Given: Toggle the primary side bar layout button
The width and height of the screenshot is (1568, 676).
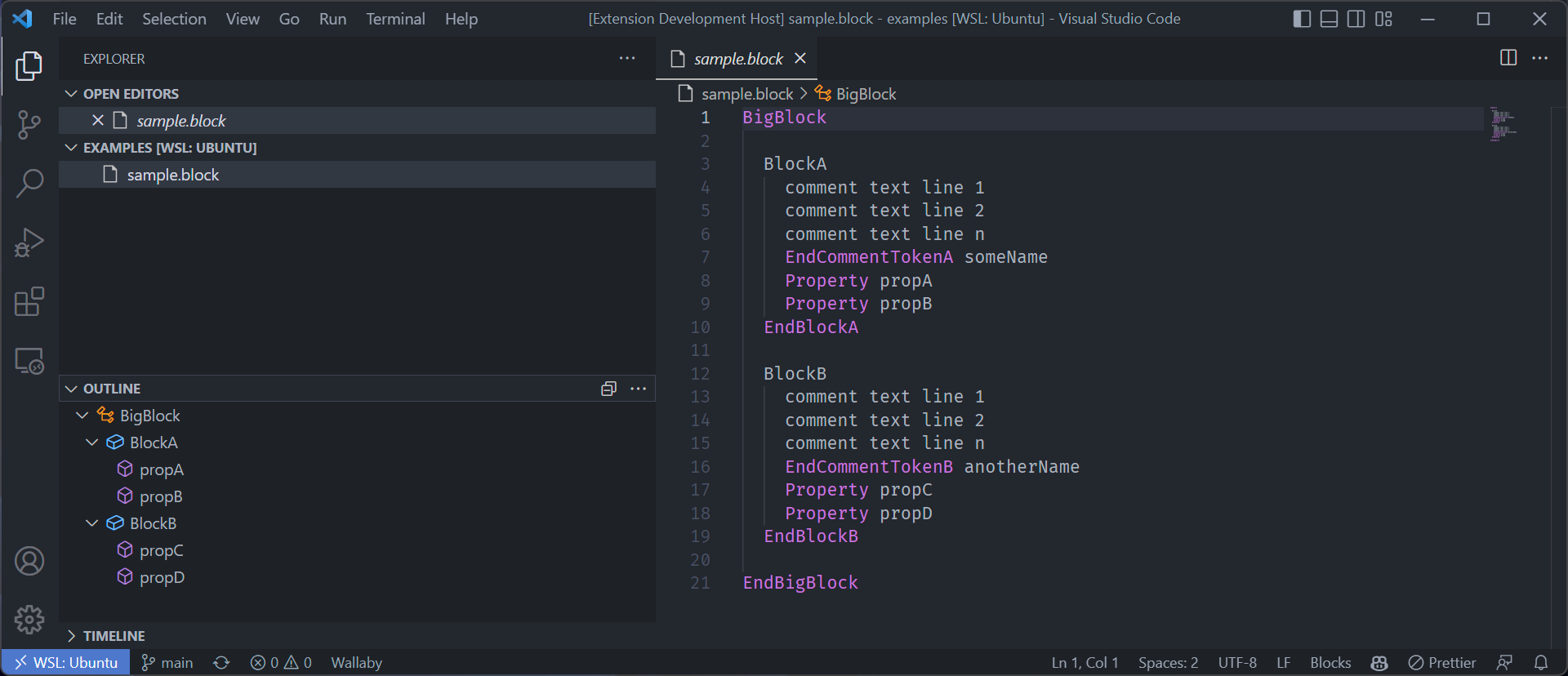Looking at the screenshot, I should click(1303, 19).
